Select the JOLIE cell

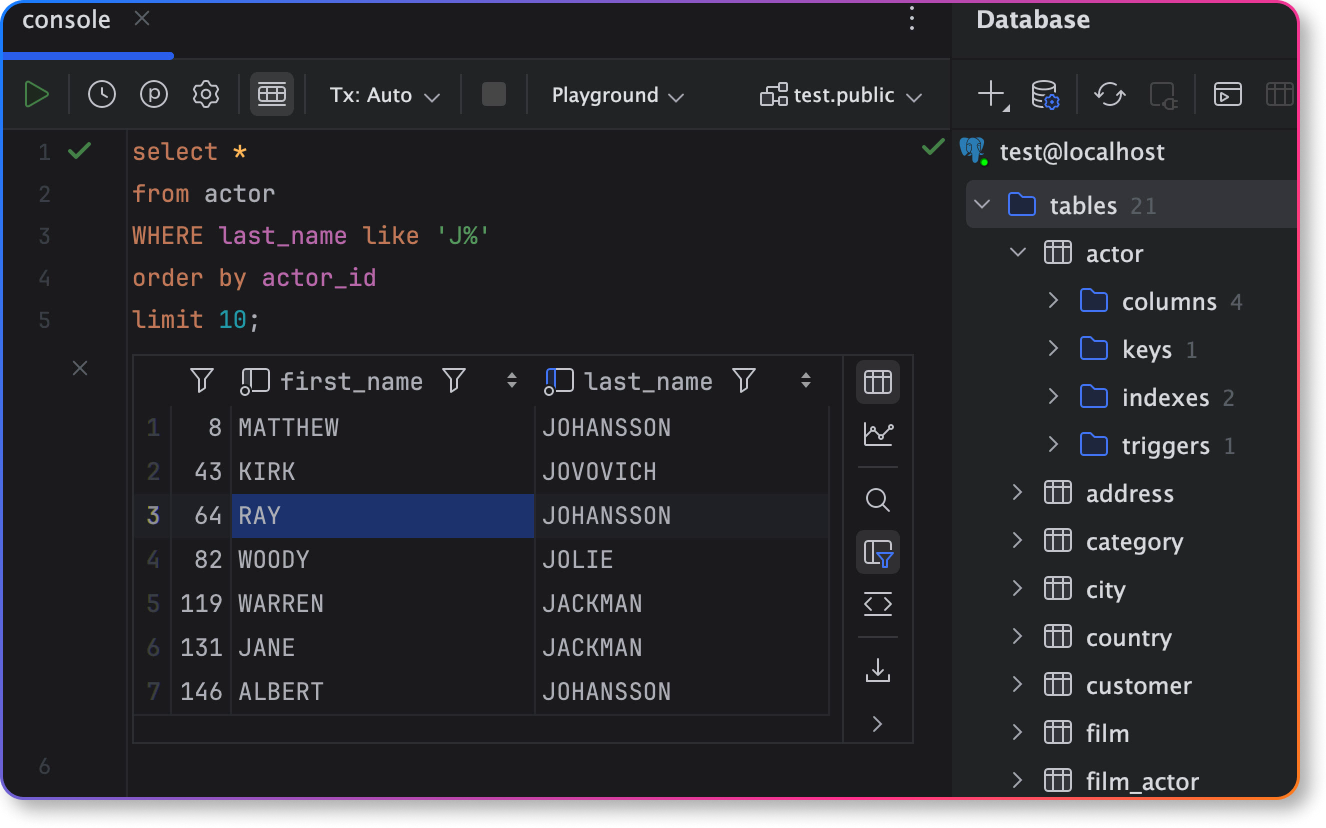(x=682, y=560)
